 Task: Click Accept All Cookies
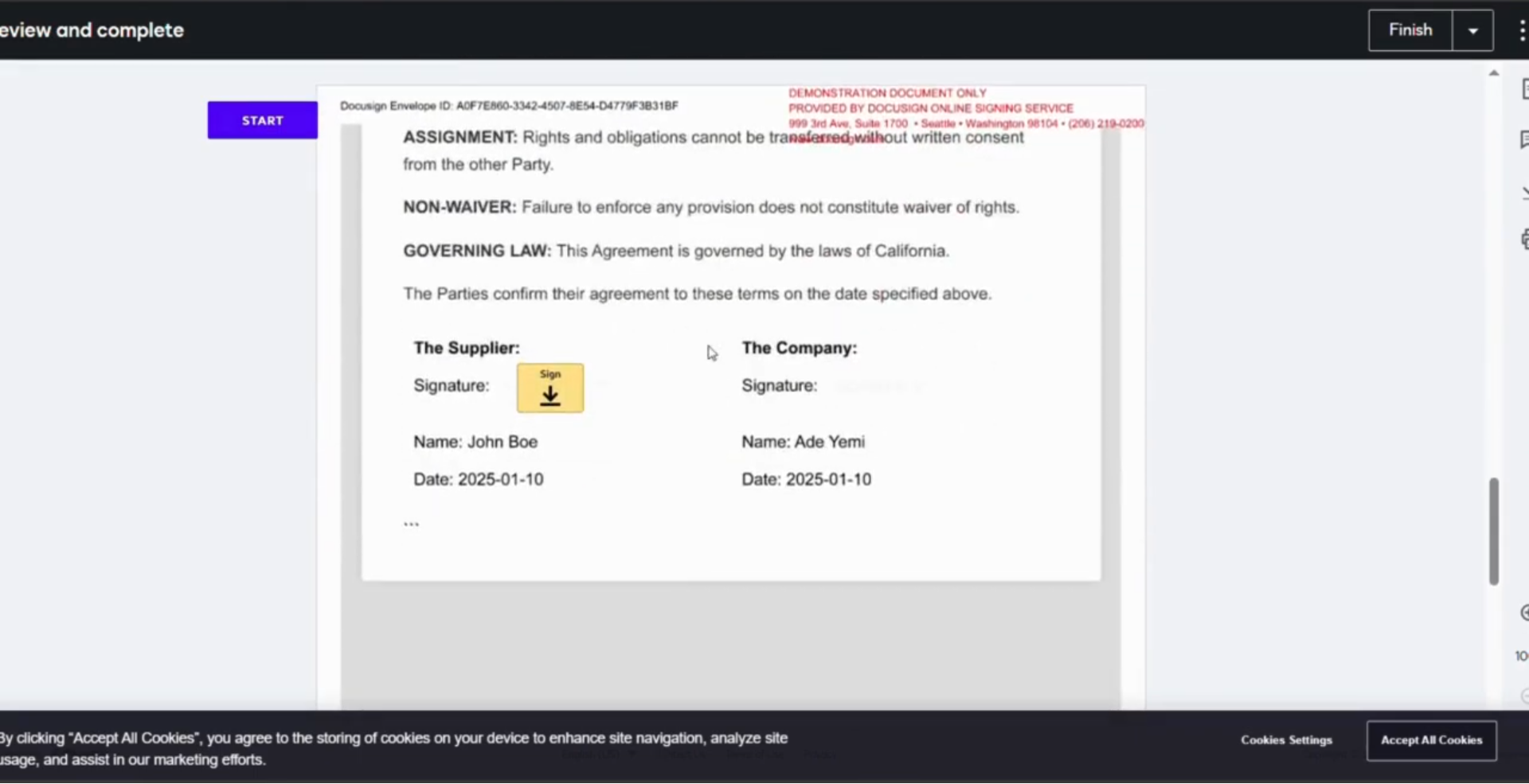pos(1431,740)
